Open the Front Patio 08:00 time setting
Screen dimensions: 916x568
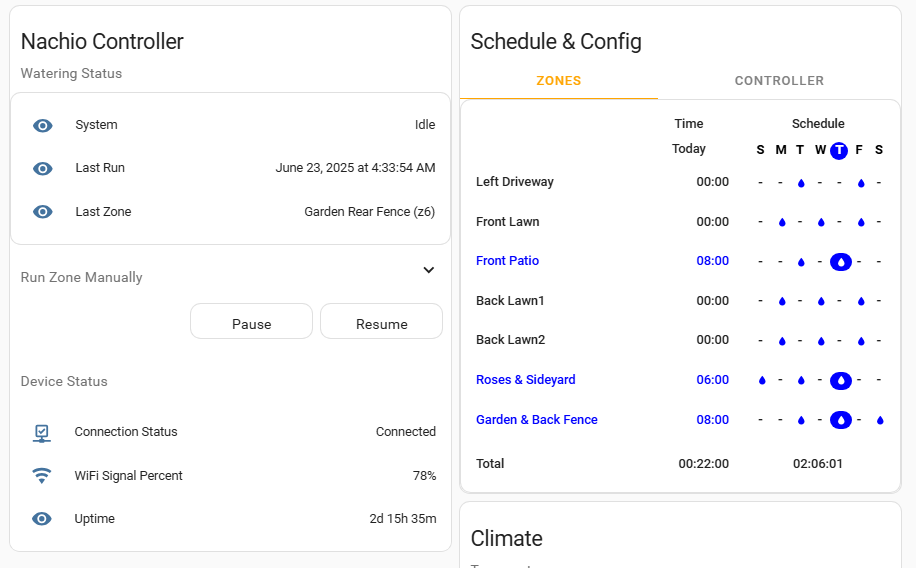[x=712, y=261]
